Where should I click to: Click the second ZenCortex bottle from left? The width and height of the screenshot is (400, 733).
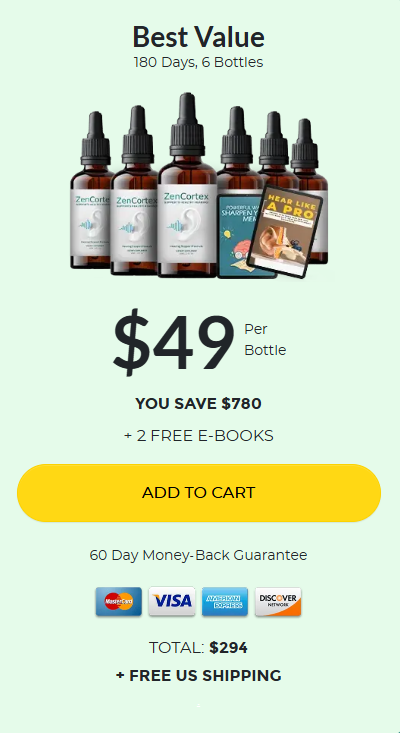point(133,191)
